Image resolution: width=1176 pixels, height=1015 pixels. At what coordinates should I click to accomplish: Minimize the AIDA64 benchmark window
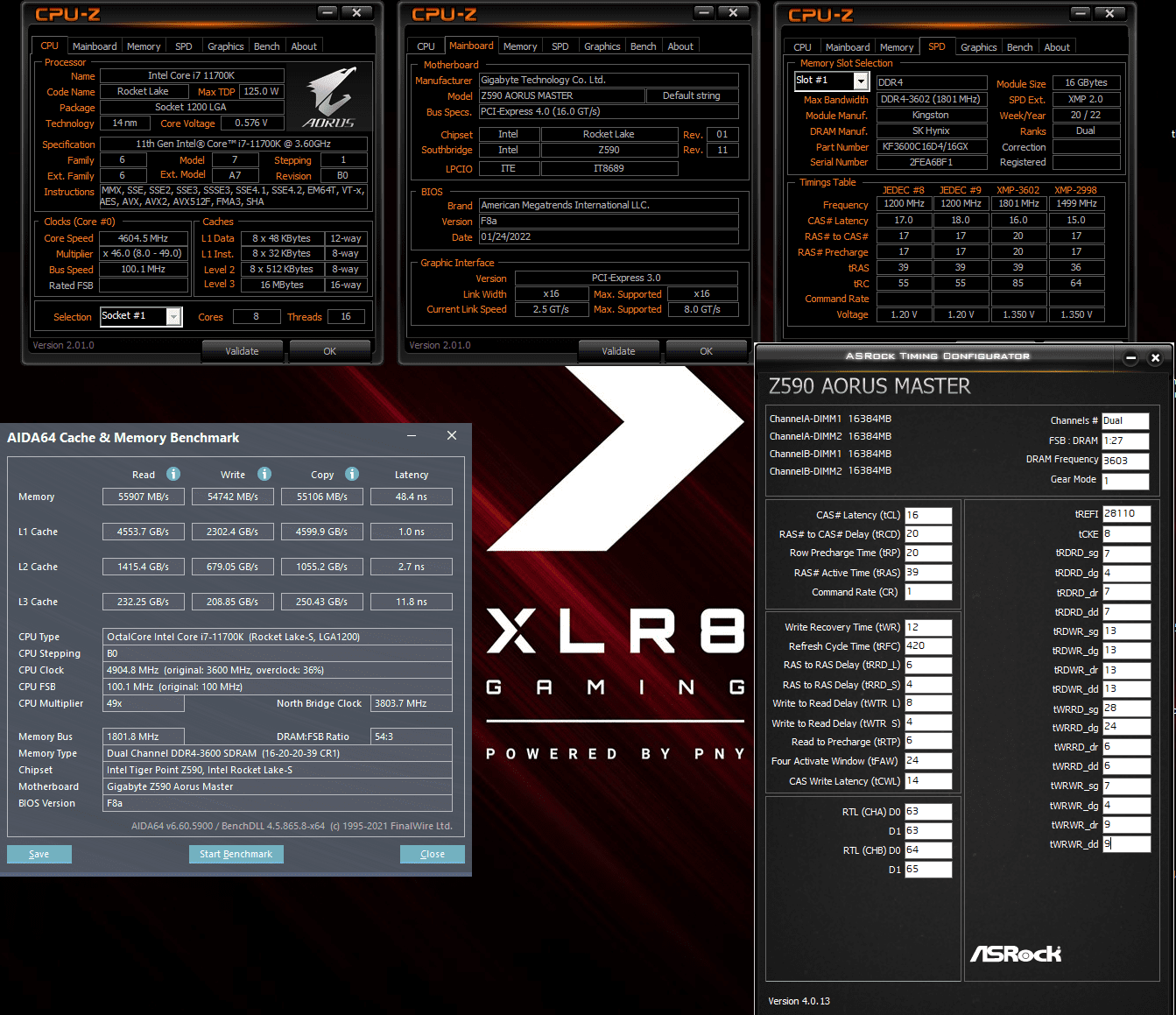[412, 435]
